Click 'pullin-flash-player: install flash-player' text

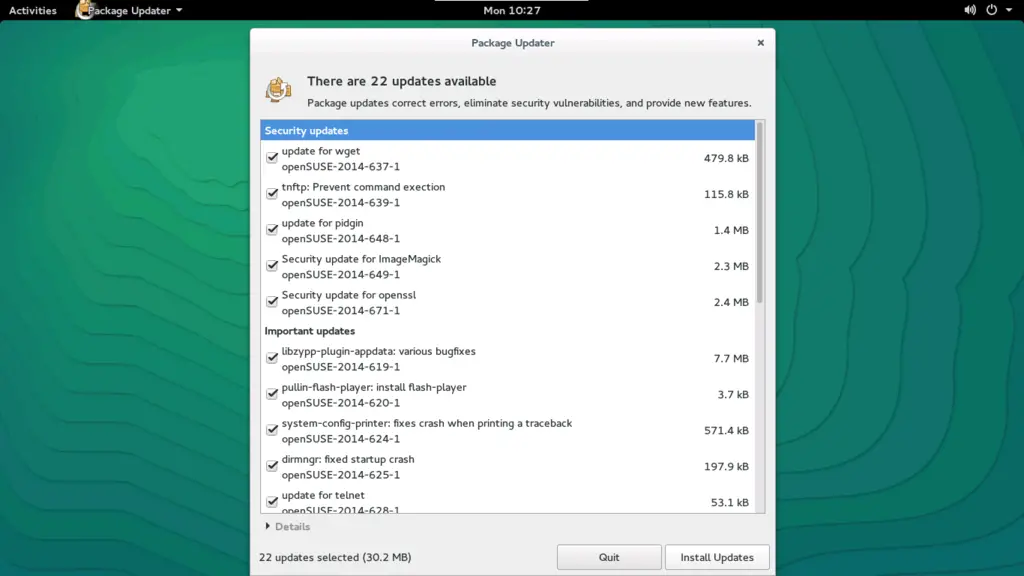[374, 387]
